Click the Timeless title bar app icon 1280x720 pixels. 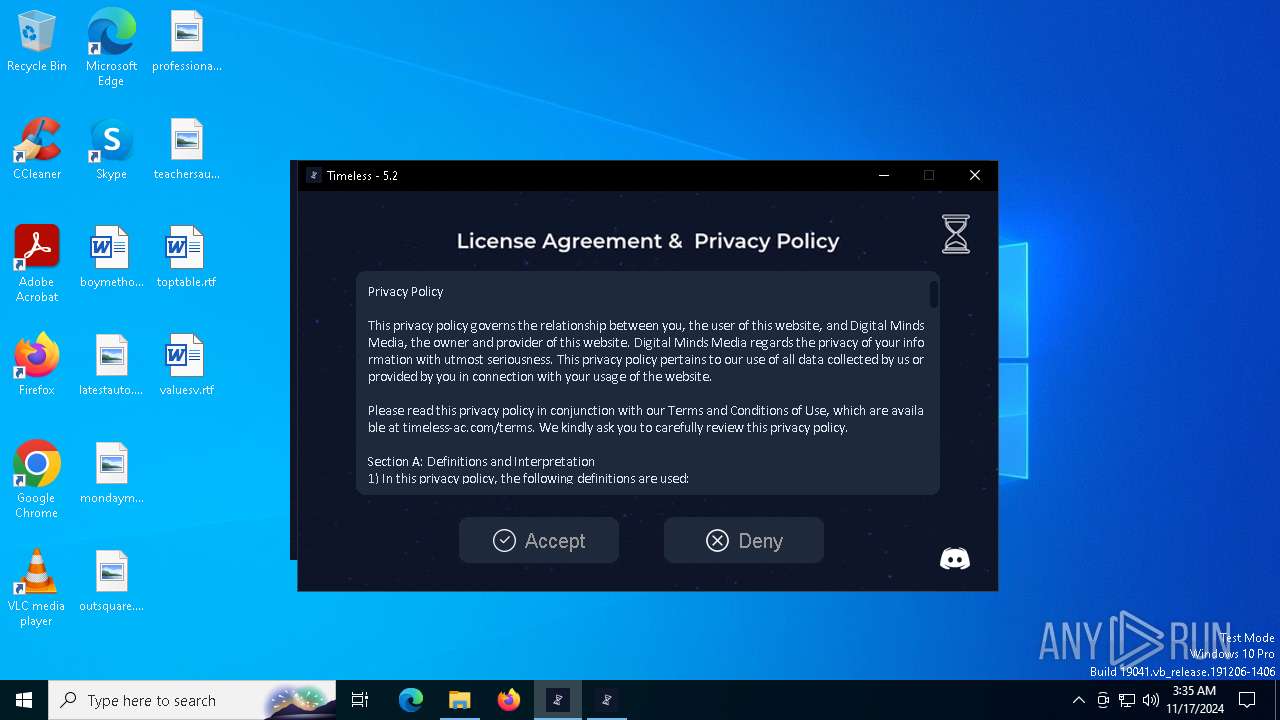coord(314,175)
